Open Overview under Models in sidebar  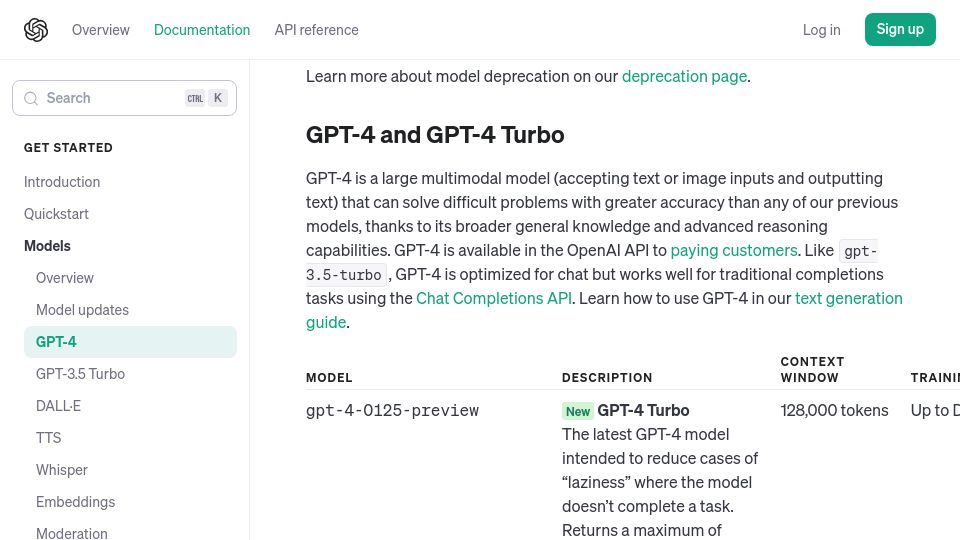65,277
